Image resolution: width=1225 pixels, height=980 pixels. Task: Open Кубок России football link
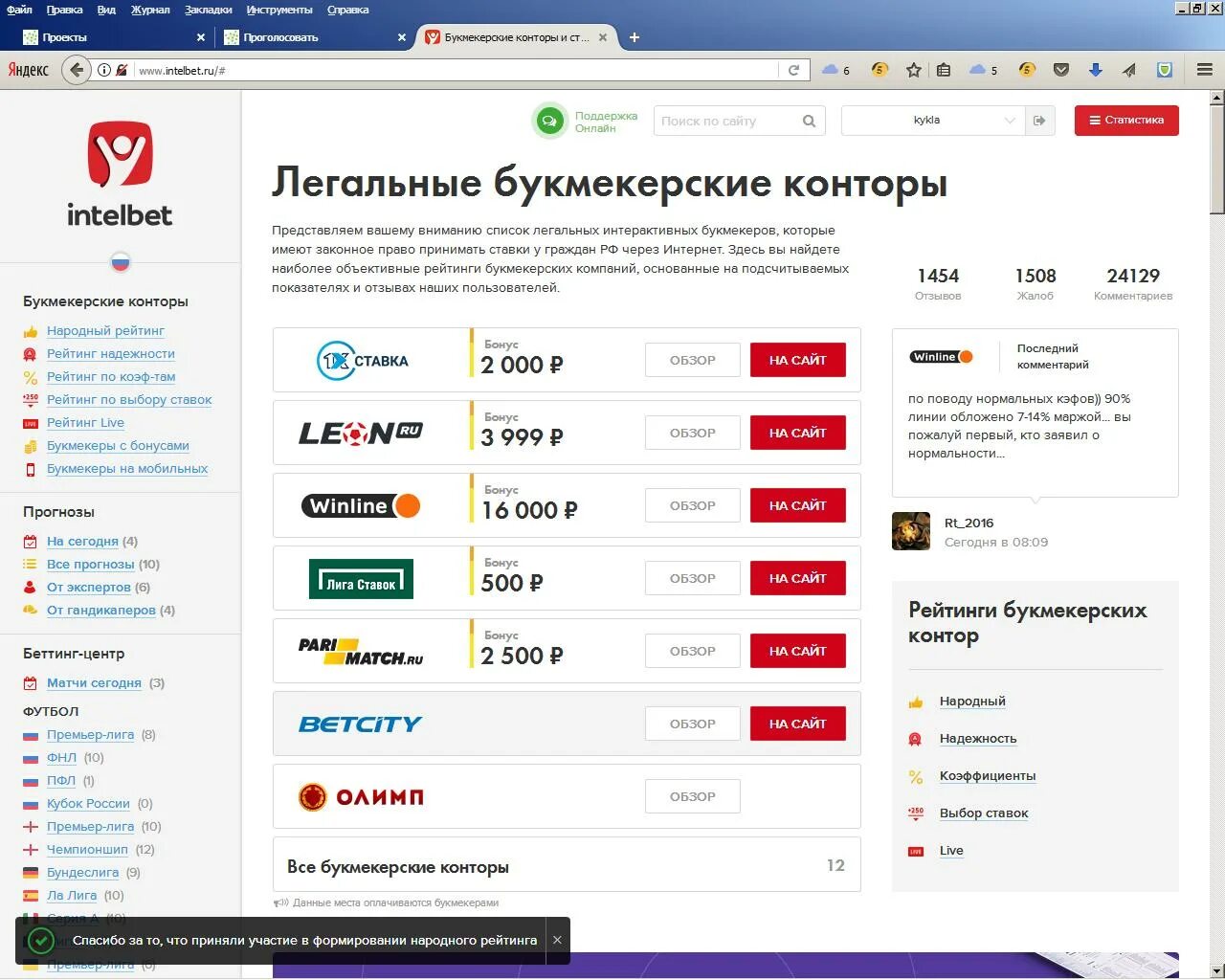click(x=88, y=803)
